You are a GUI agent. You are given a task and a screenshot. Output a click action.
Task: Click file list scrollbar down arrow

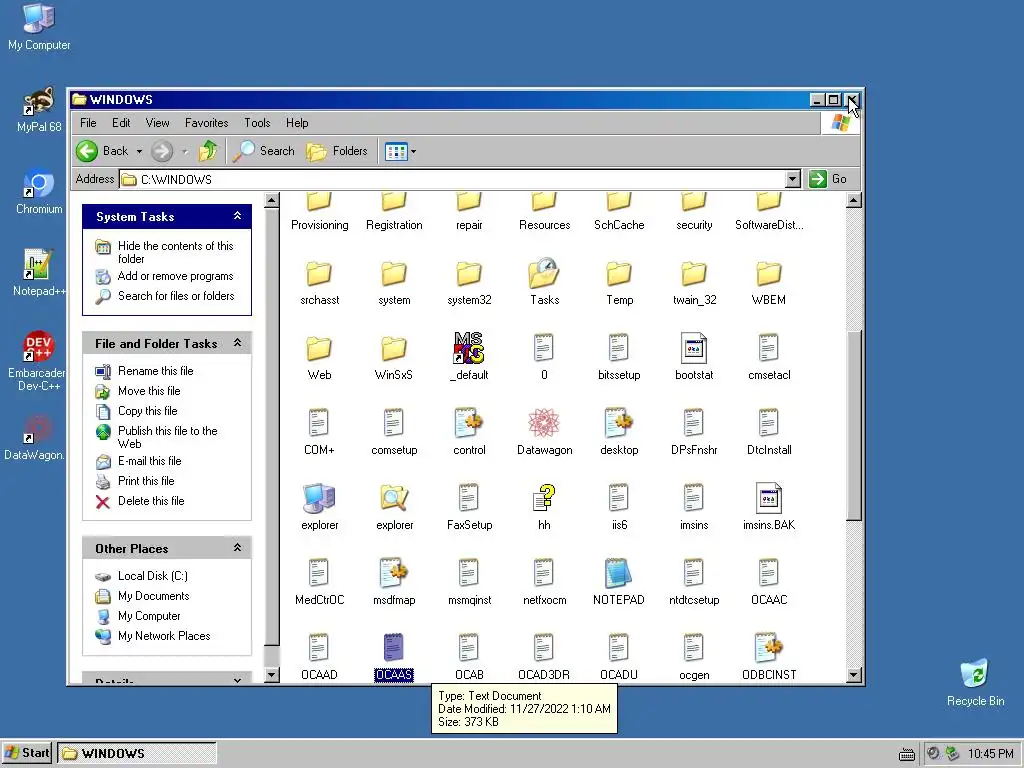(x=854, y=675)
